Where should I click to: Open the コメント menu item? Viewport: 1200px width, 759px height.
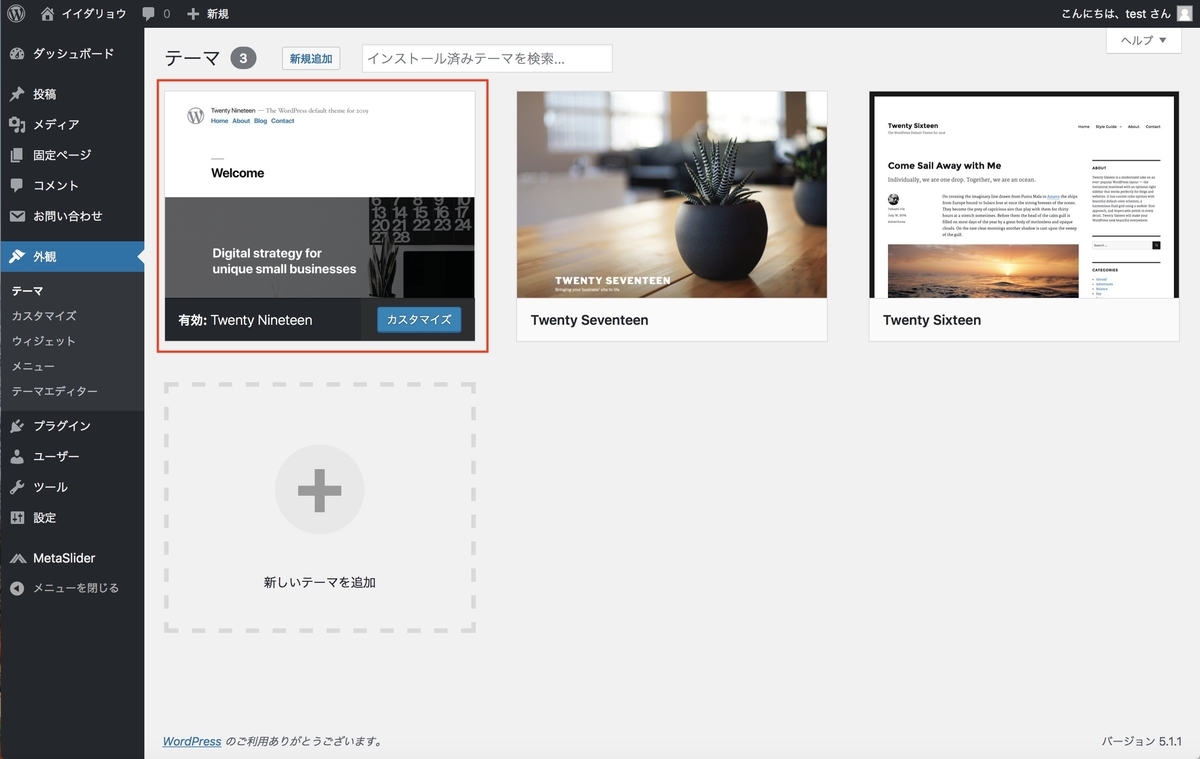(x=72, y=186)
